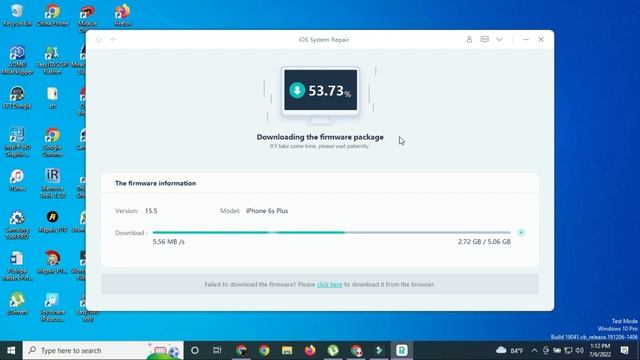Open the spartan helmet iRepair desktop icon
640x360 pixels.
click(x=52, y=262)
